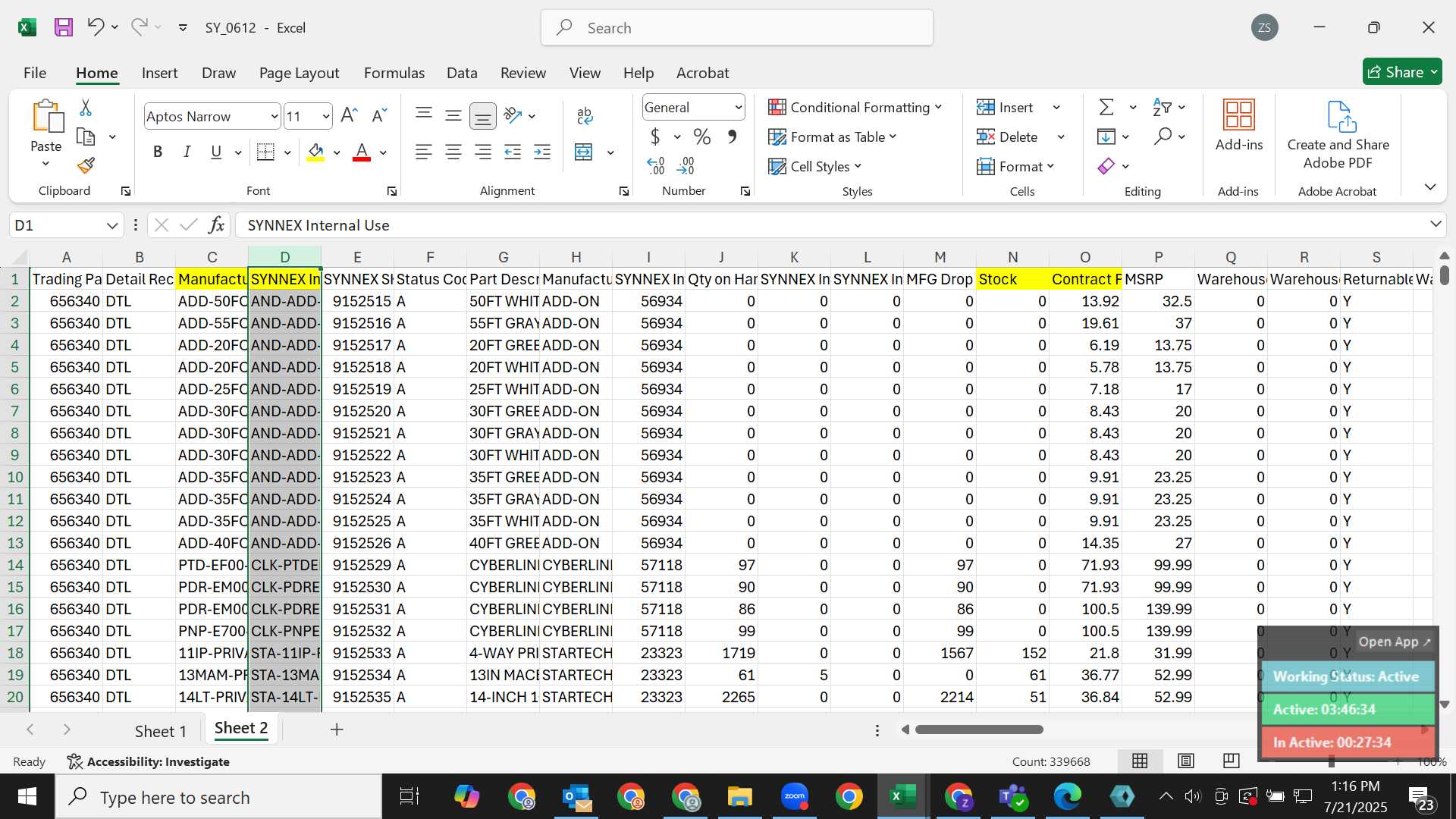This screenshot has width=1456, height=819.
Task: Click the Format Painter brush icon
Action: coord(86,165)
